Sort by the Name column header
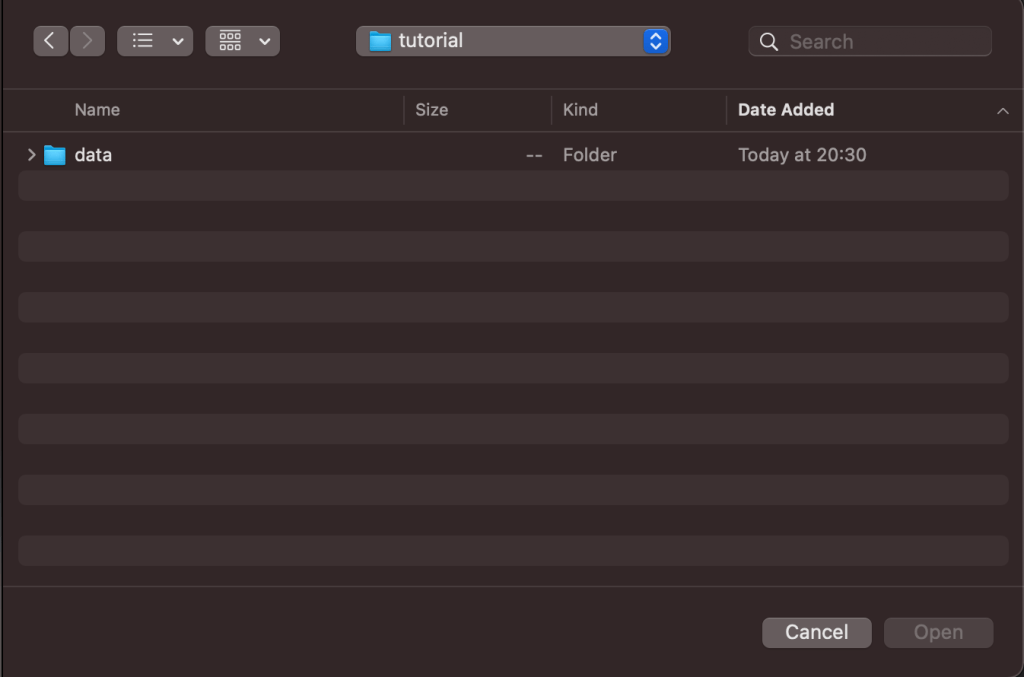1024x677 pixels. (97, 110)
